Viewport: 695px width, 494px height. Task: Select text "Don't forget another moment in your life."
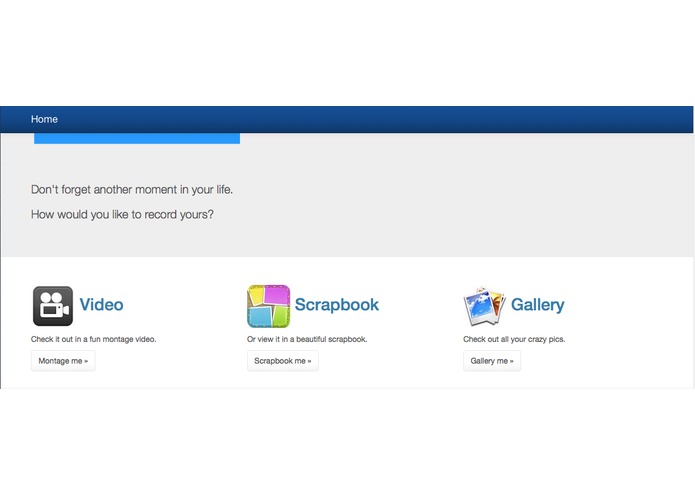point(132,190)
